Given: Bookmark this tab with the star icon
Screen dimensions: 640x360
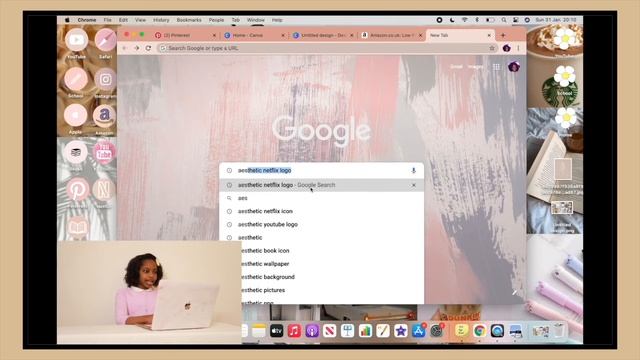Looking at the screenshot, I should (492, 48).
